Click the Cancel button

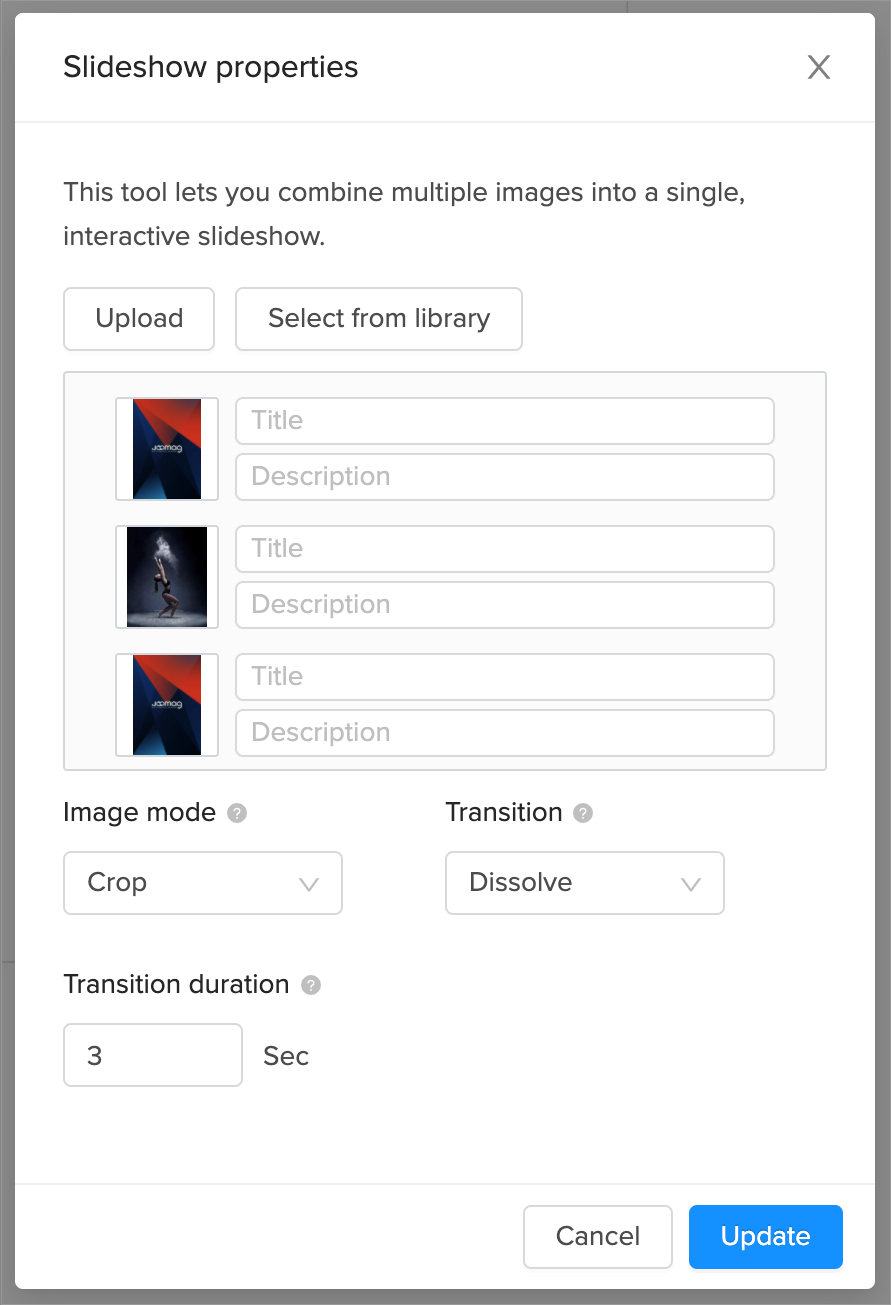(x=598, y=1236)
